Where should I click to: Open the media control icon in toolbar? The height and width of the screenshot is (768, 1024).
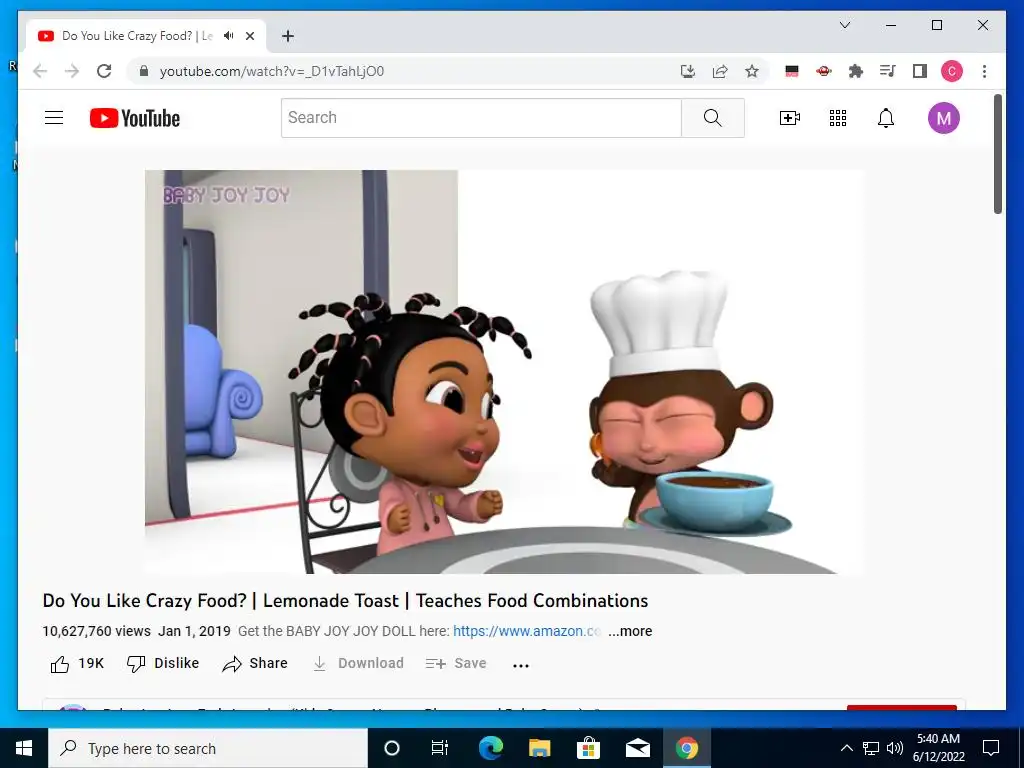click(x=888, y=71)
